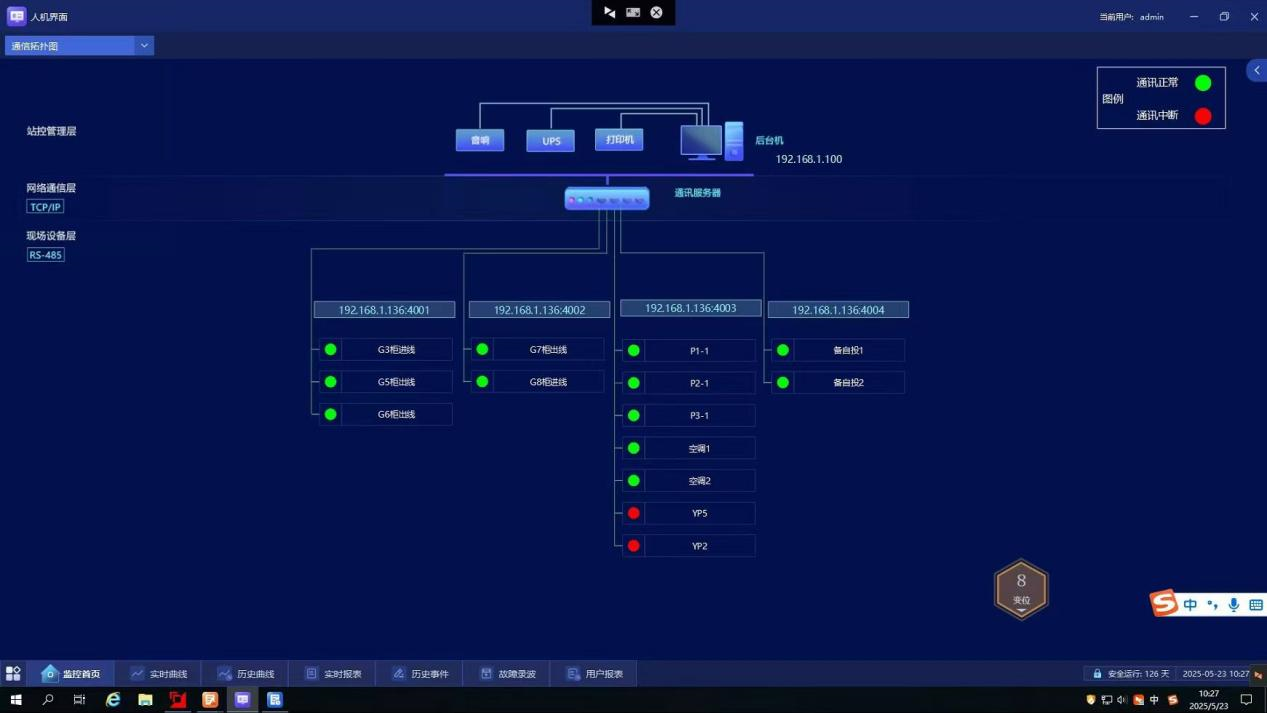
Task: Click the 音响 speaker device node
Action: [480, 140]
